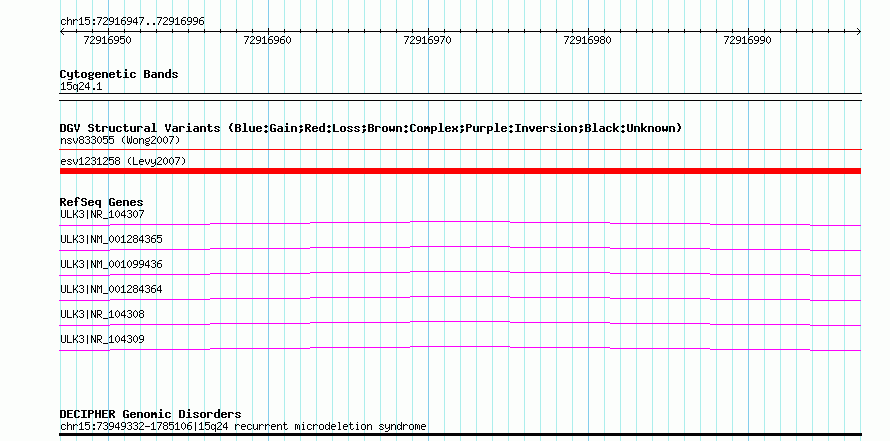
Task: Open transcript ULK3|NM_001284365
Action: point(111,240)
